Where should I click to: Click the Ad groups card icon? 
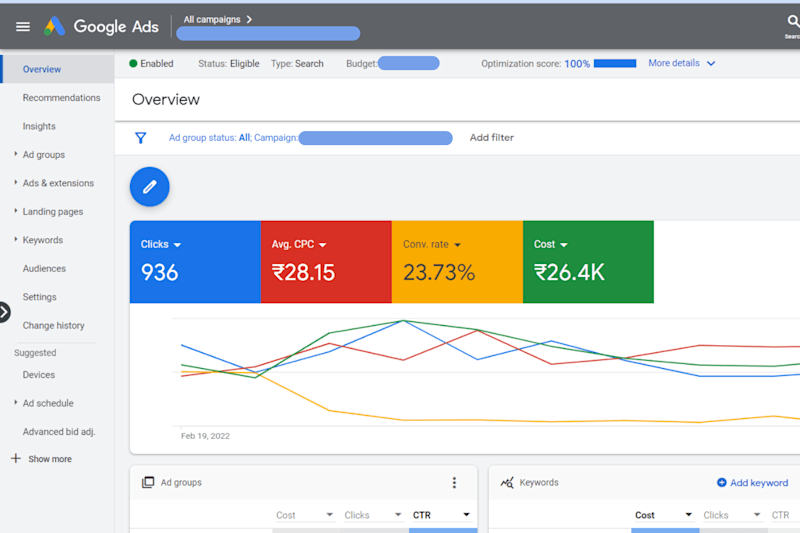click(148, 483)
